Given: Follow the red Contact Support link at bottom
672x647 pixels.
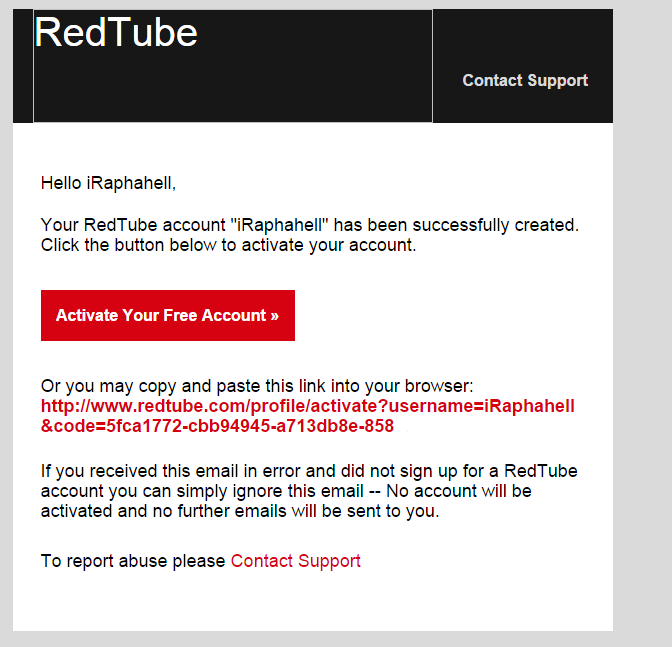Looking at the screenshot, I should coord(296,561).
